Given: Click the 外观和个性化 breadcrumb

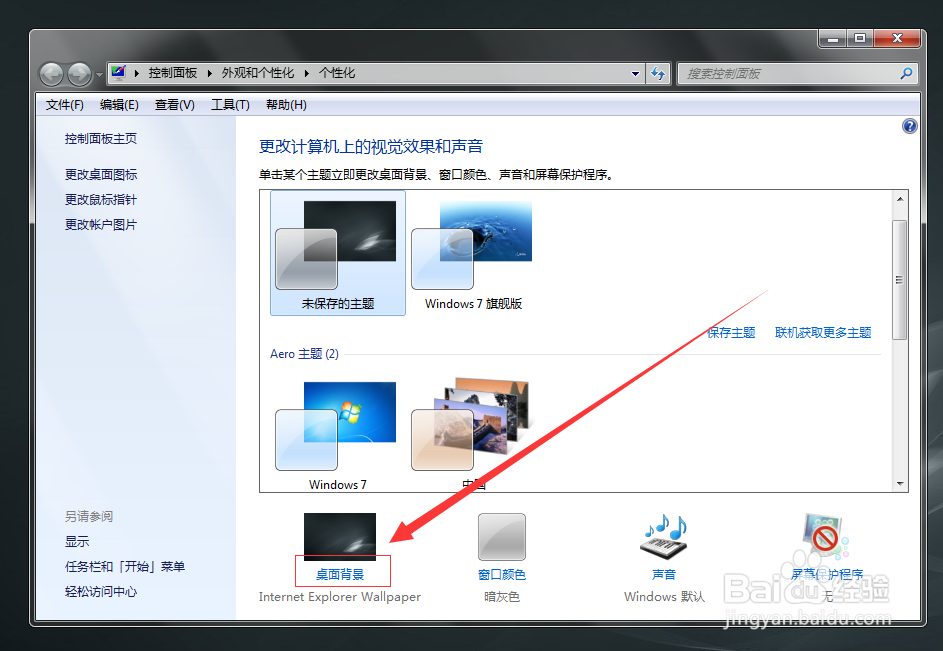Looking at the screenshot, I should (x=257, y=73).
